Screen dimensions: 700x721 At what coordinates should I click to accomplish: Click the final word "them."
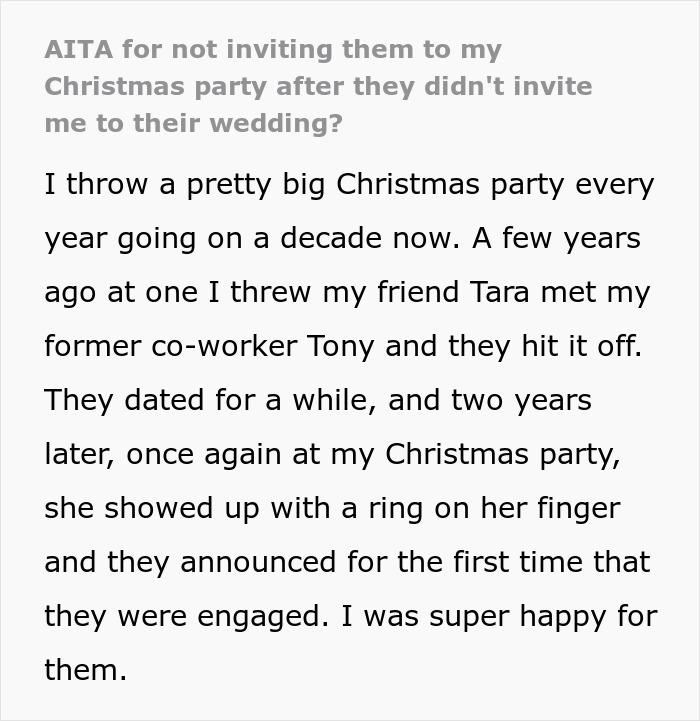coord(86,669)
